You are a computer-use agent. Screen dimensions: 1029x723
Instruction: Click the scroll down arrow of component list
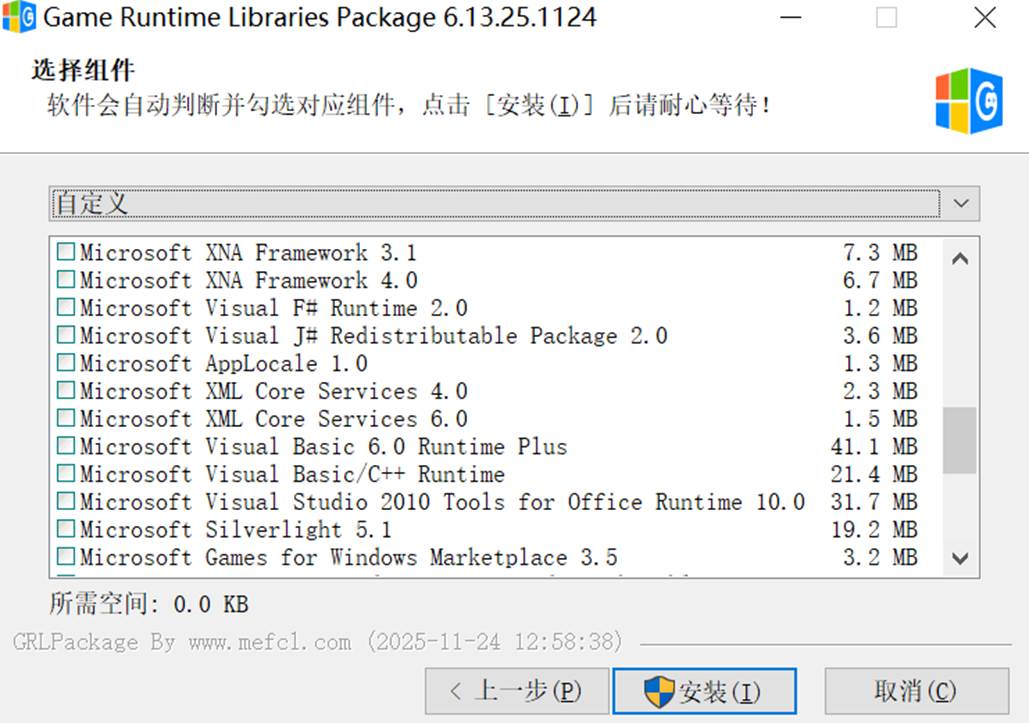[959, 558]
